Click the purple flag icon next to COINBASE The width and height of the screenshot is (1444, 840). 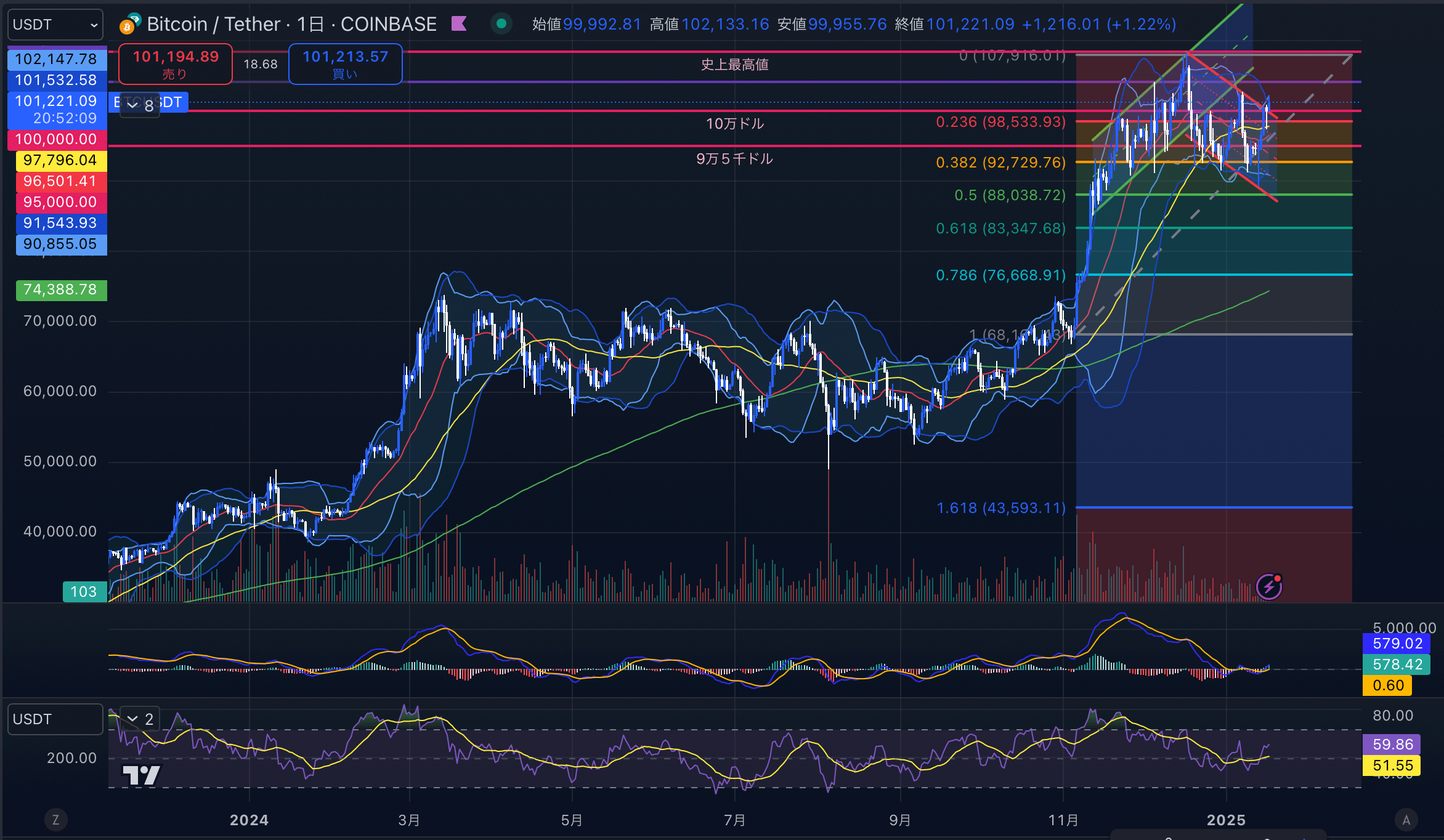click(459, 24)
